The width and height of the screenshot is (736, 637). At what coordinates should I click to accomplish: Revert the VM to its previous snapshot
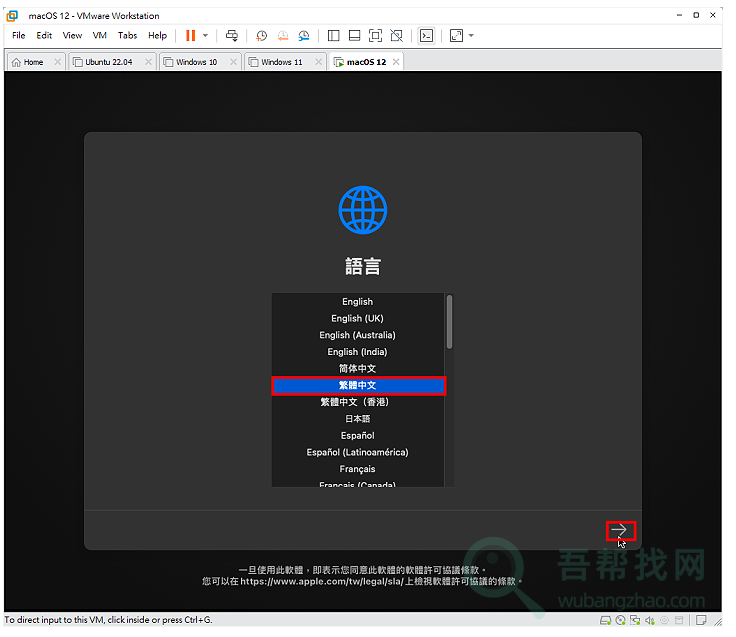pos(283,36)
